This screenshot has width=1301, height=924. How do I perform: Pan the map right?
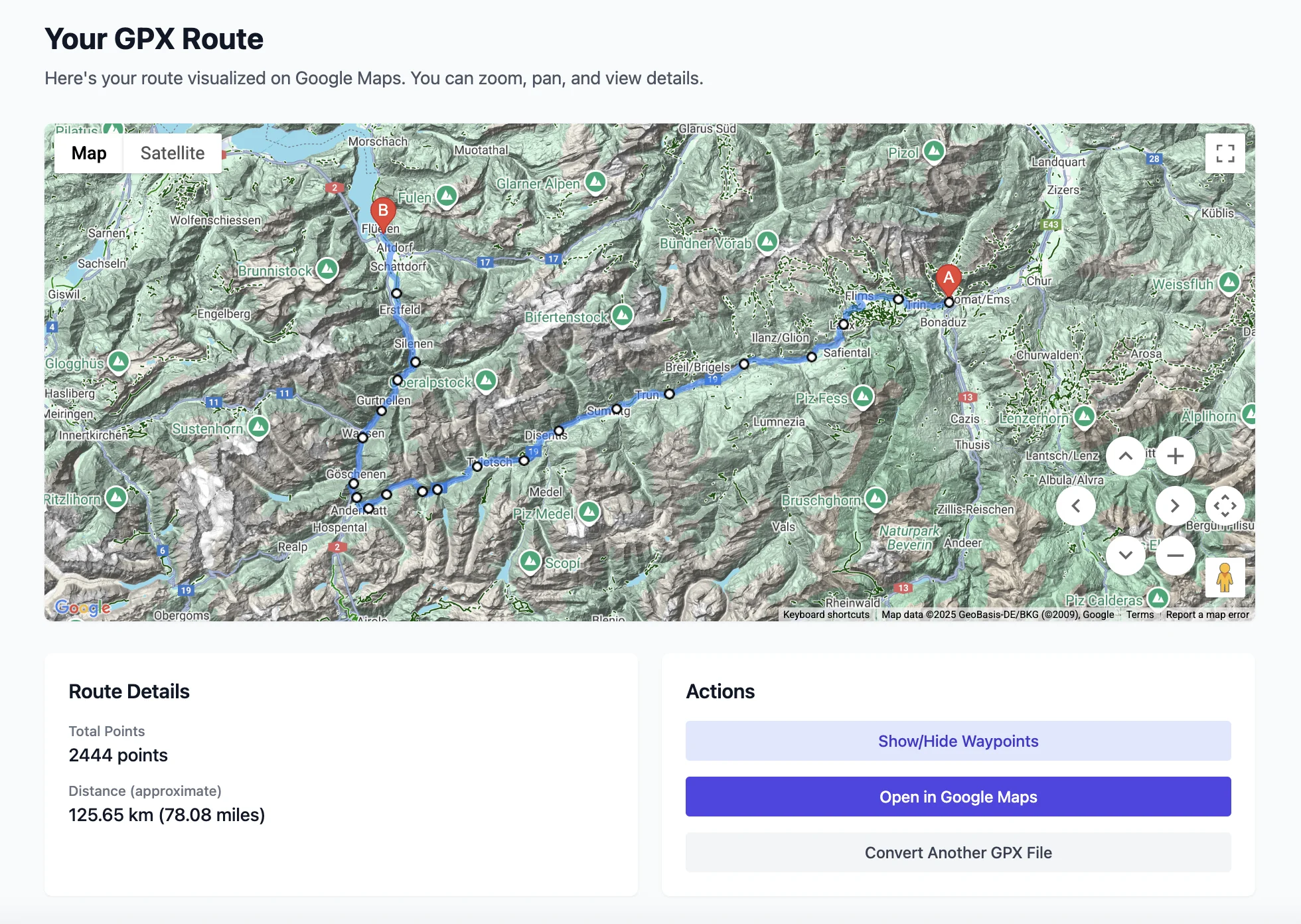(x=1175, y=506)
